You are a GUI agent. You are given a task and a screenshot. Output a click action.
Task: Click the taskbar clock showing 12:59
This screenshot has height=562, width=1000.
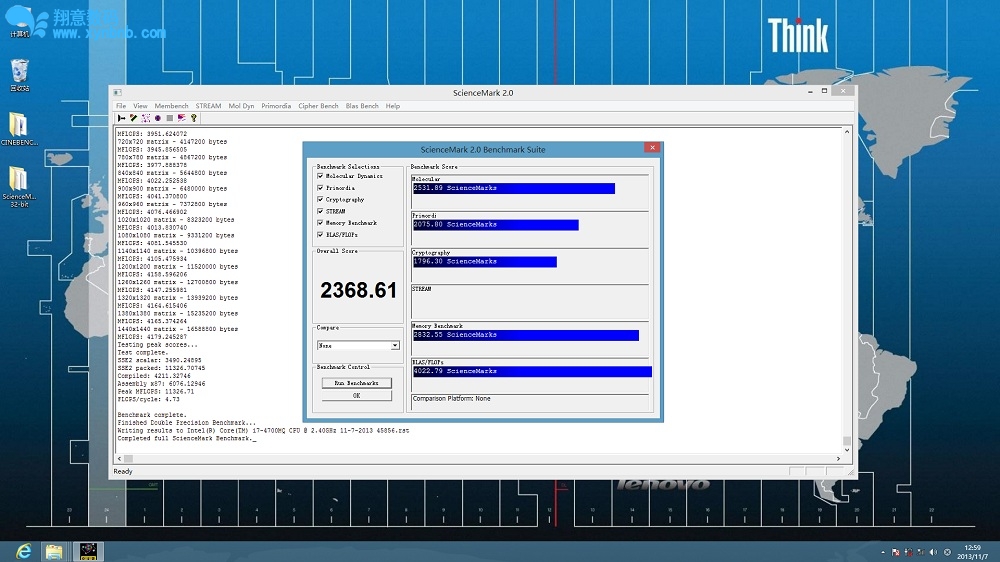tap(973, 552)
